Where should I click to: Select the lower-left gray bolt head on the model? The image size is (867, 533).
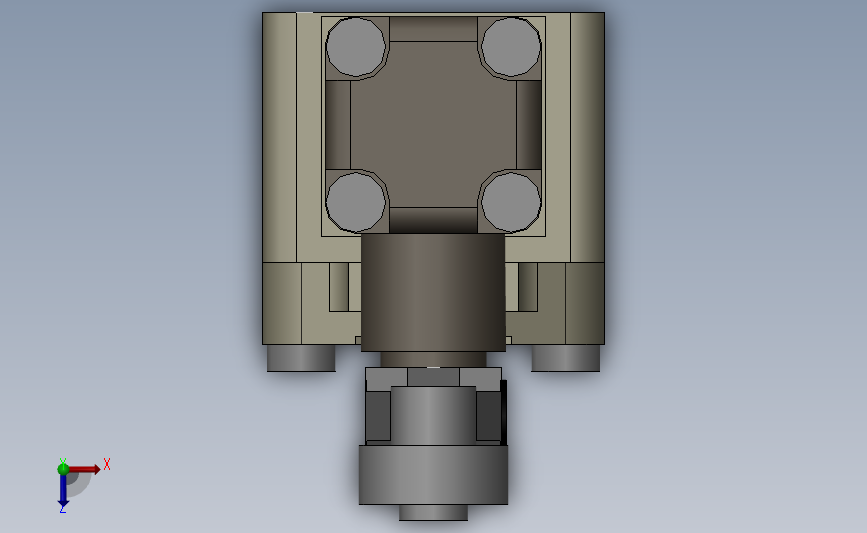coord(356,202)
